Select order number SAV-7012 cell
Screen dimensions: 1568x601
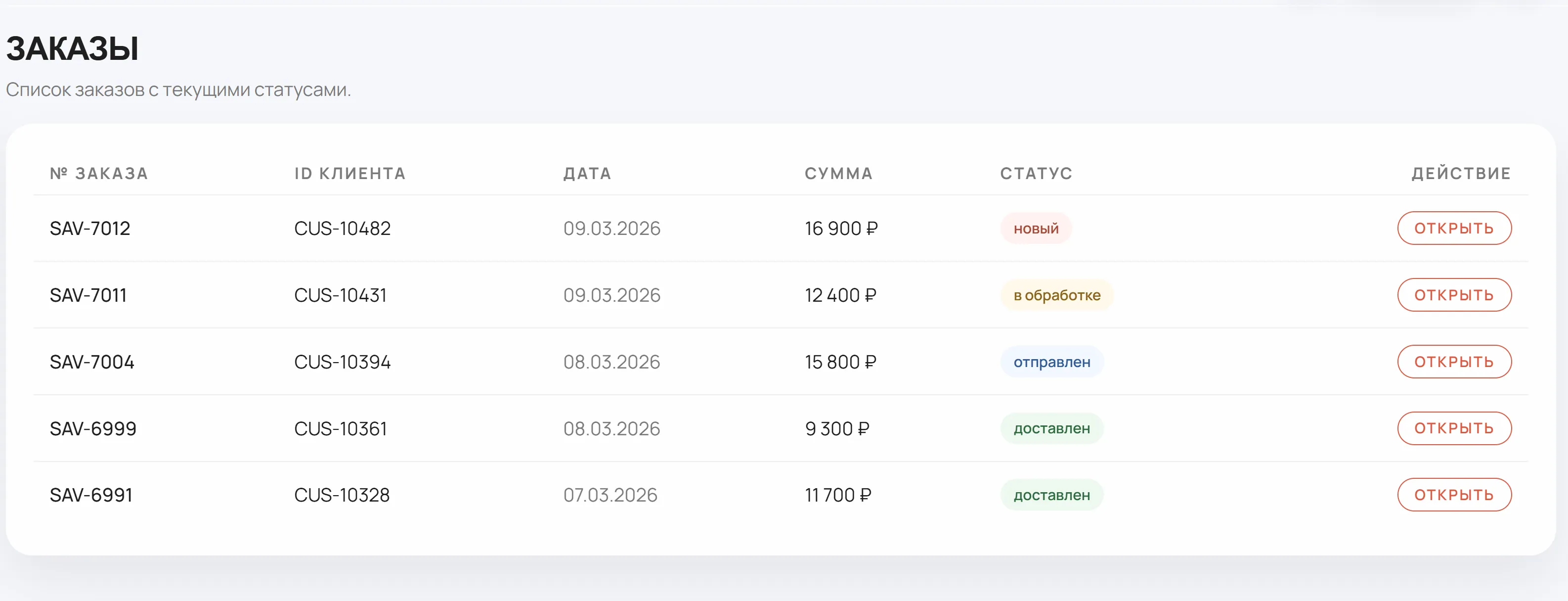[90, 229]
